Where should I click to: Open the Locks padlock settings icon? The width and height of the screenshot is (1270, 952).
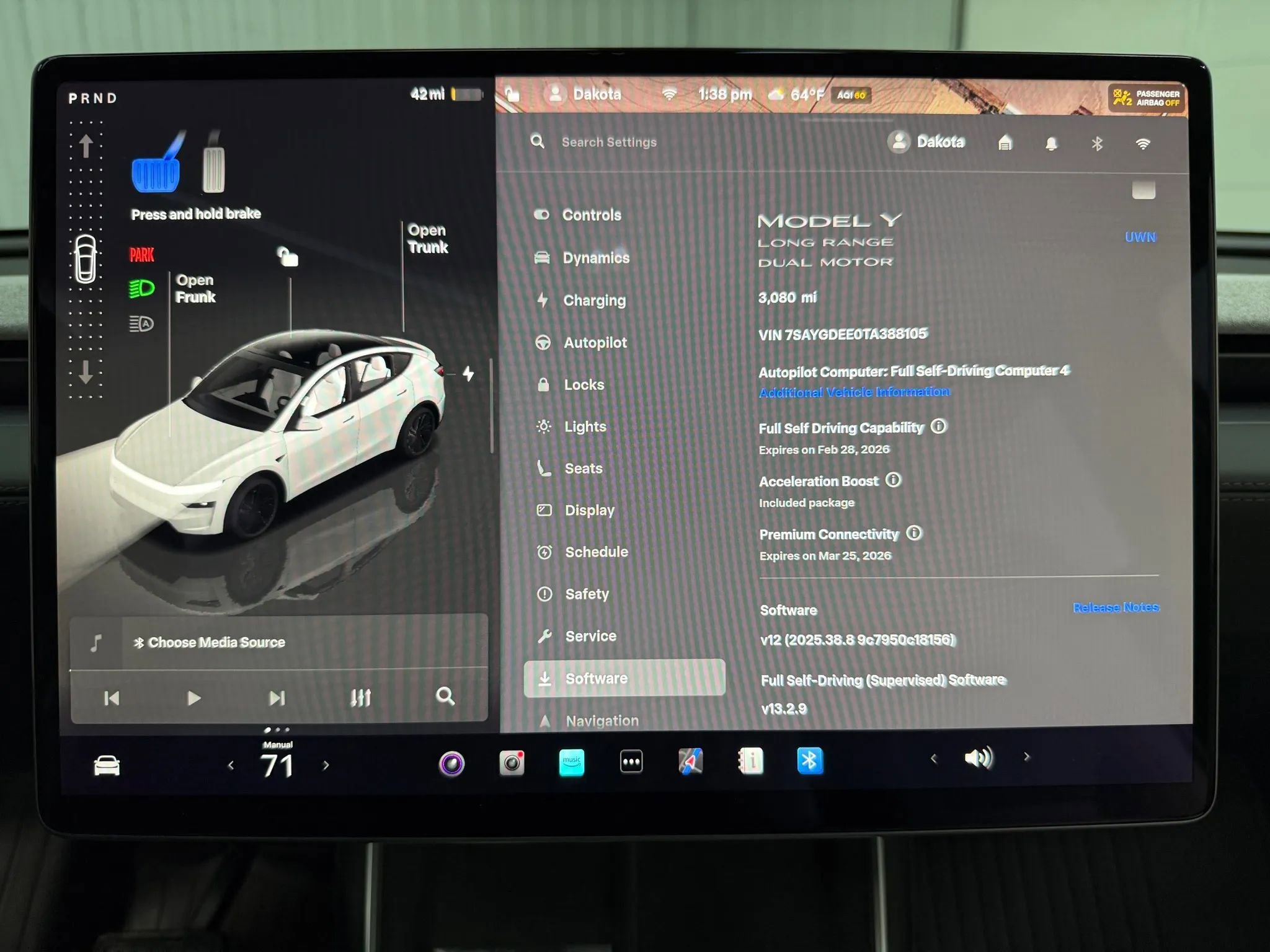click(x=544, y=384)
